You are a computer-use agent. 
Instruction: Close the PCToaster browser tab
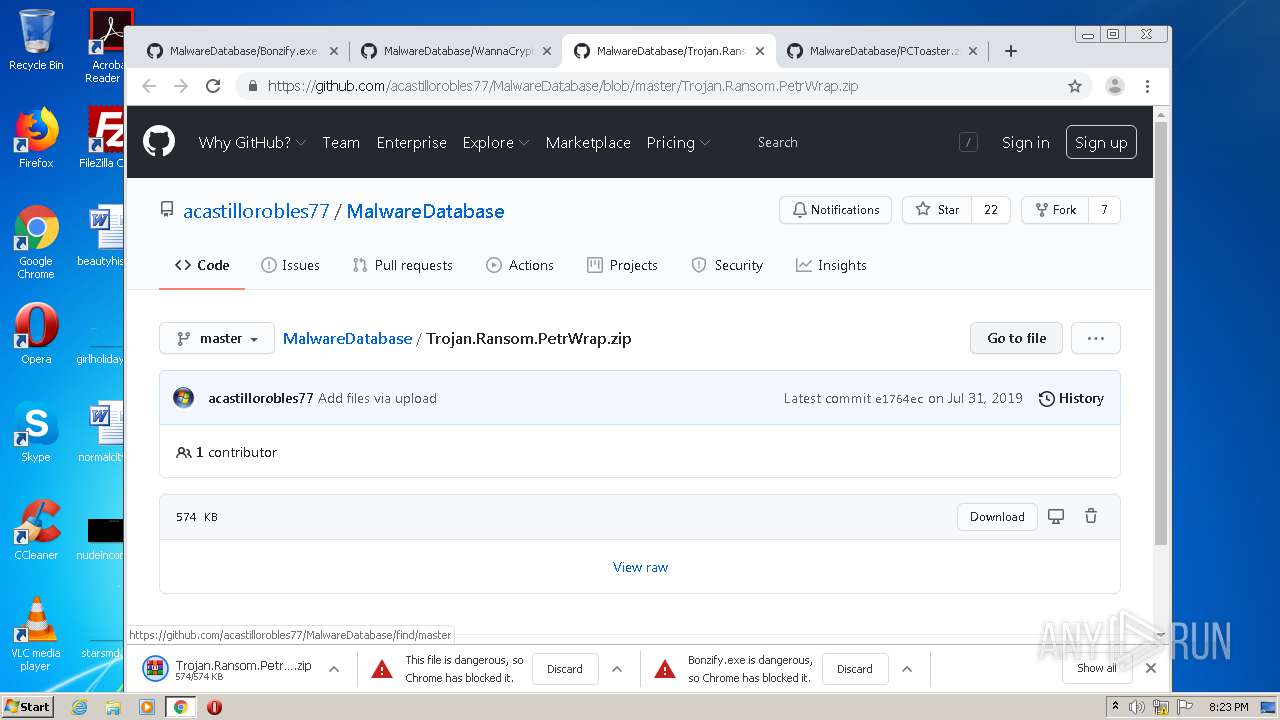click(x=974, y=51)
